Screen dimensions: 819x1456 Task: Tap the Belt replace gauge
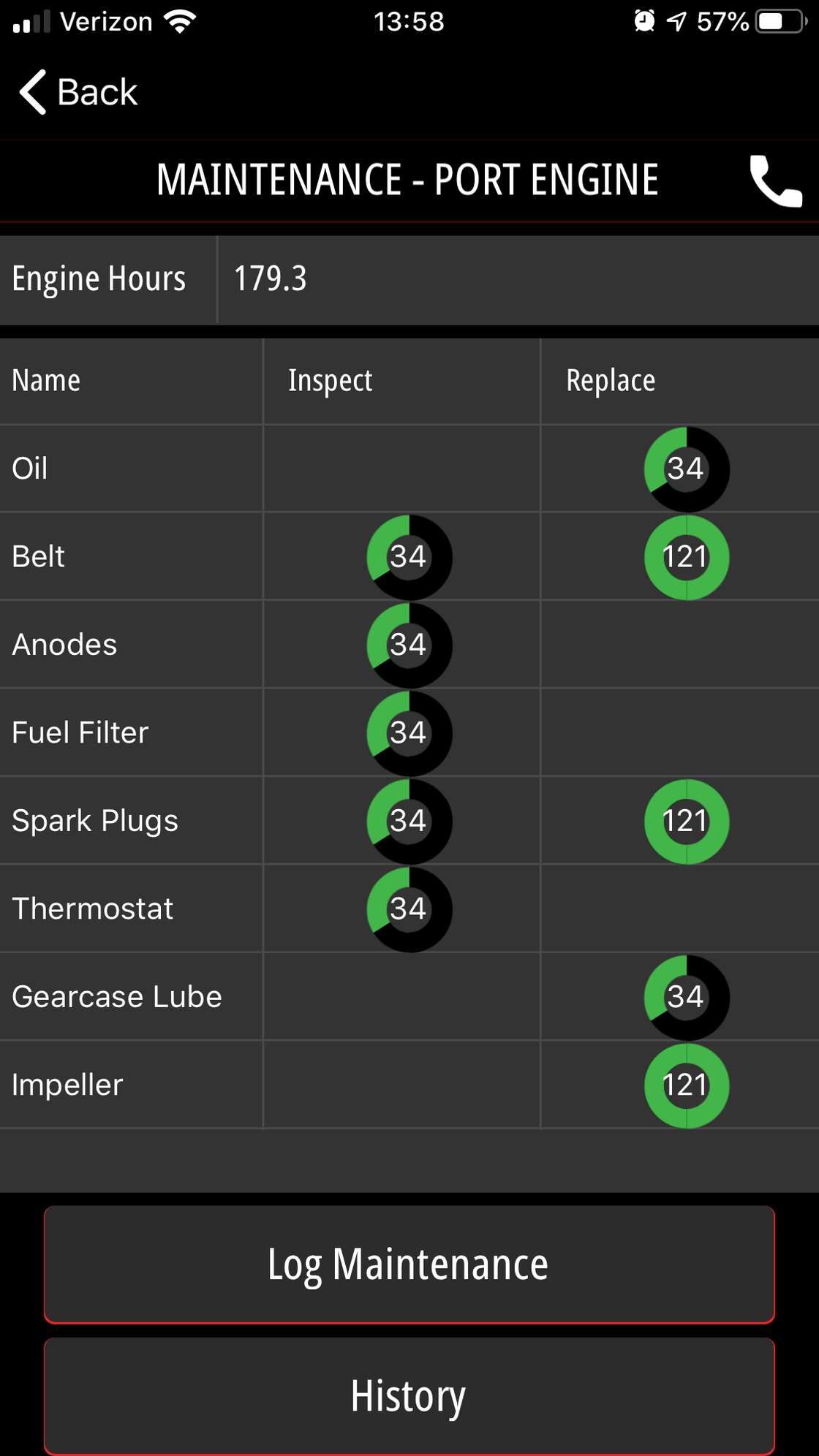(x=687, y=557)
